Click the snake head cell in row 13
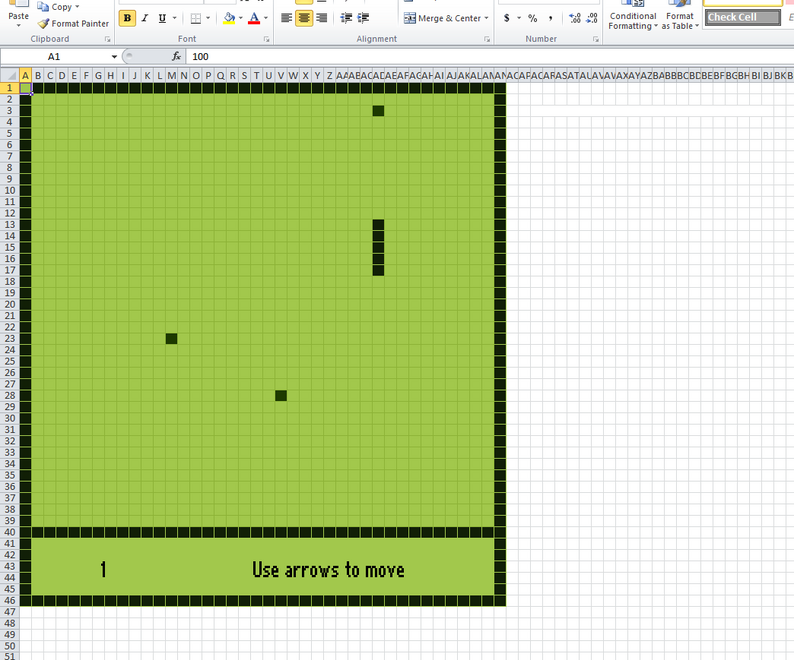Viewport: 794px width, 660px height. 378,225
